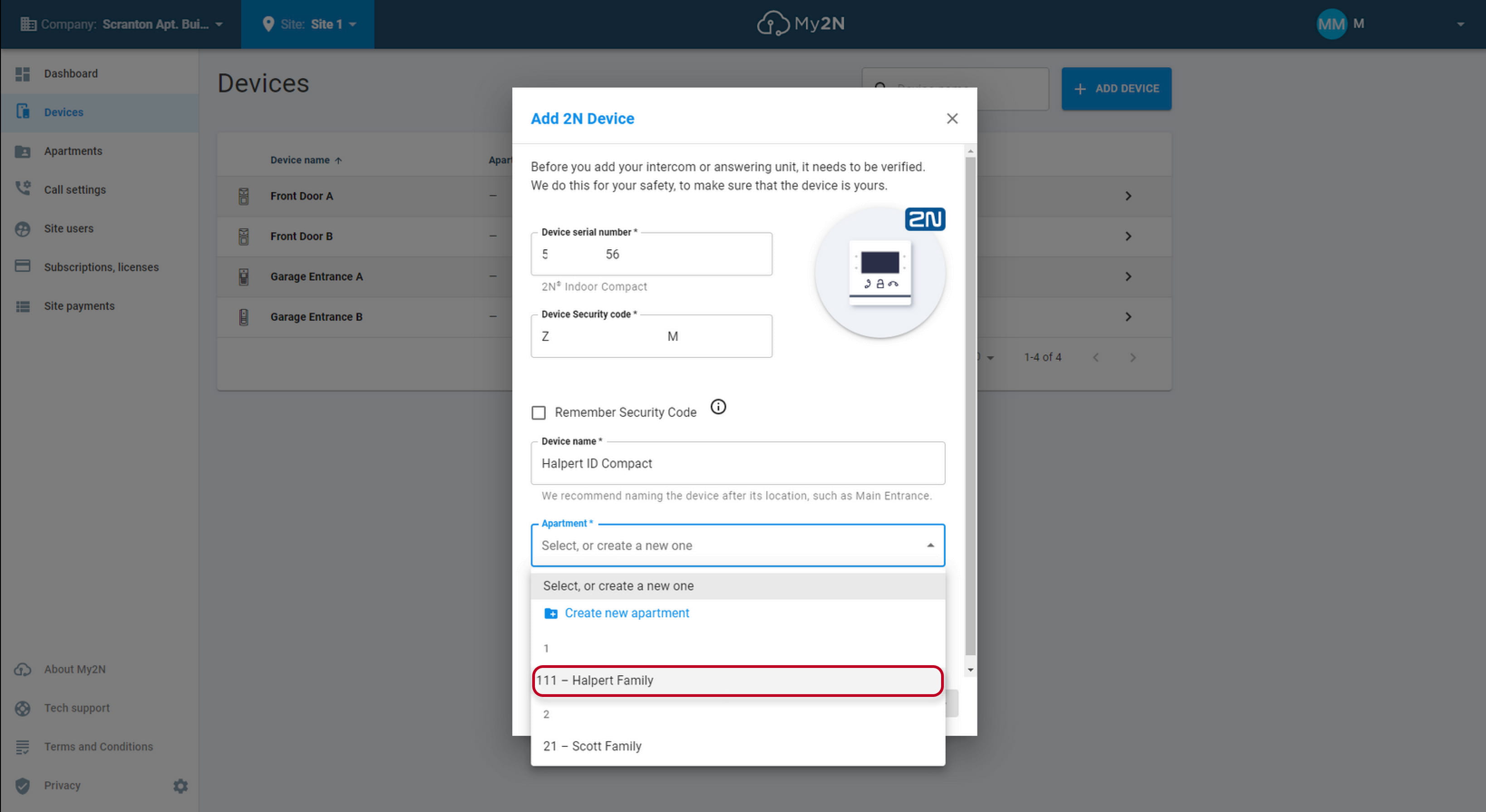Select '111 – Halpert Family' apartment option

pyautogui.click(x=738, y=681)
